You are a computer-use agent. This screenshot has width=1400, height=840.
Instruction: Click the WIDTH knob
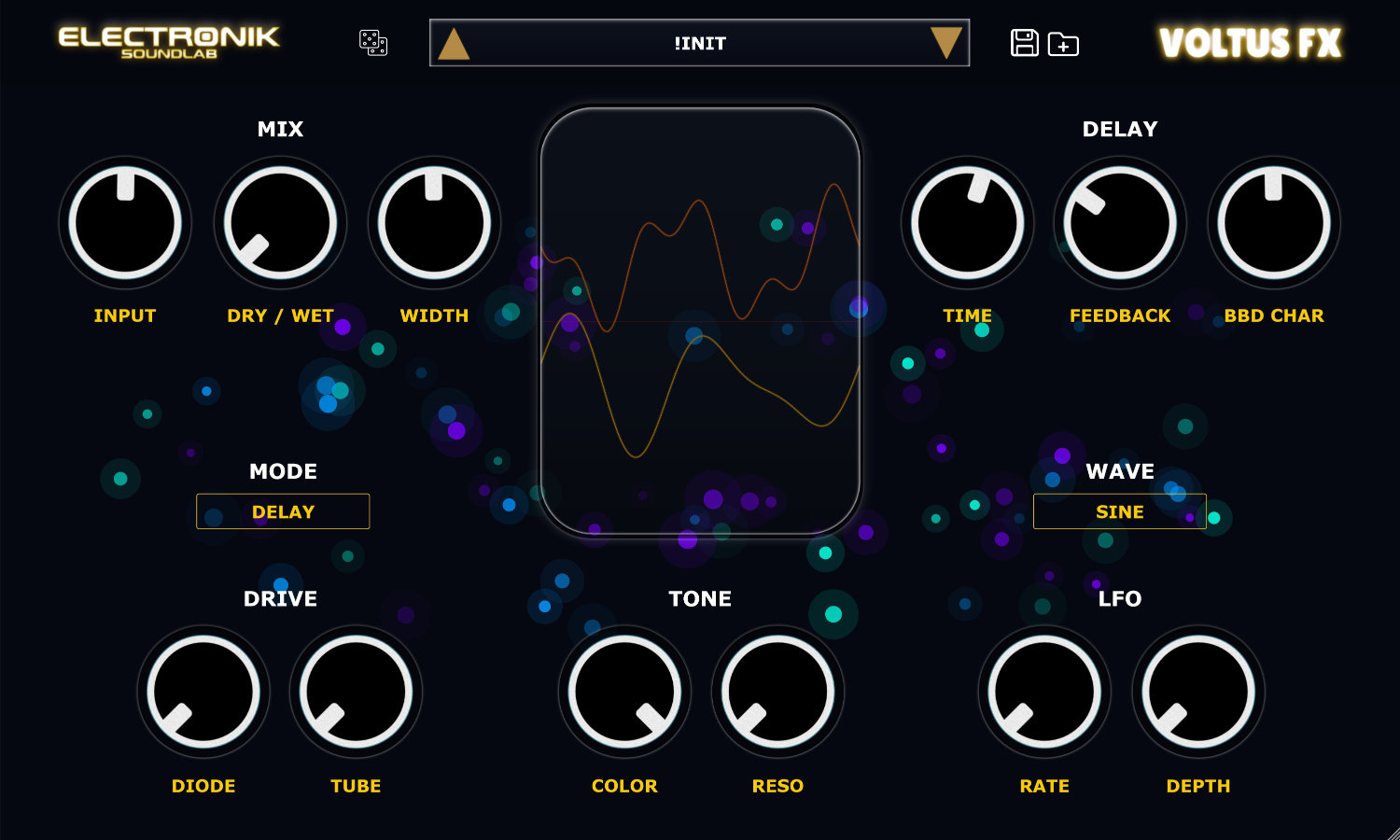coord(434,223)
